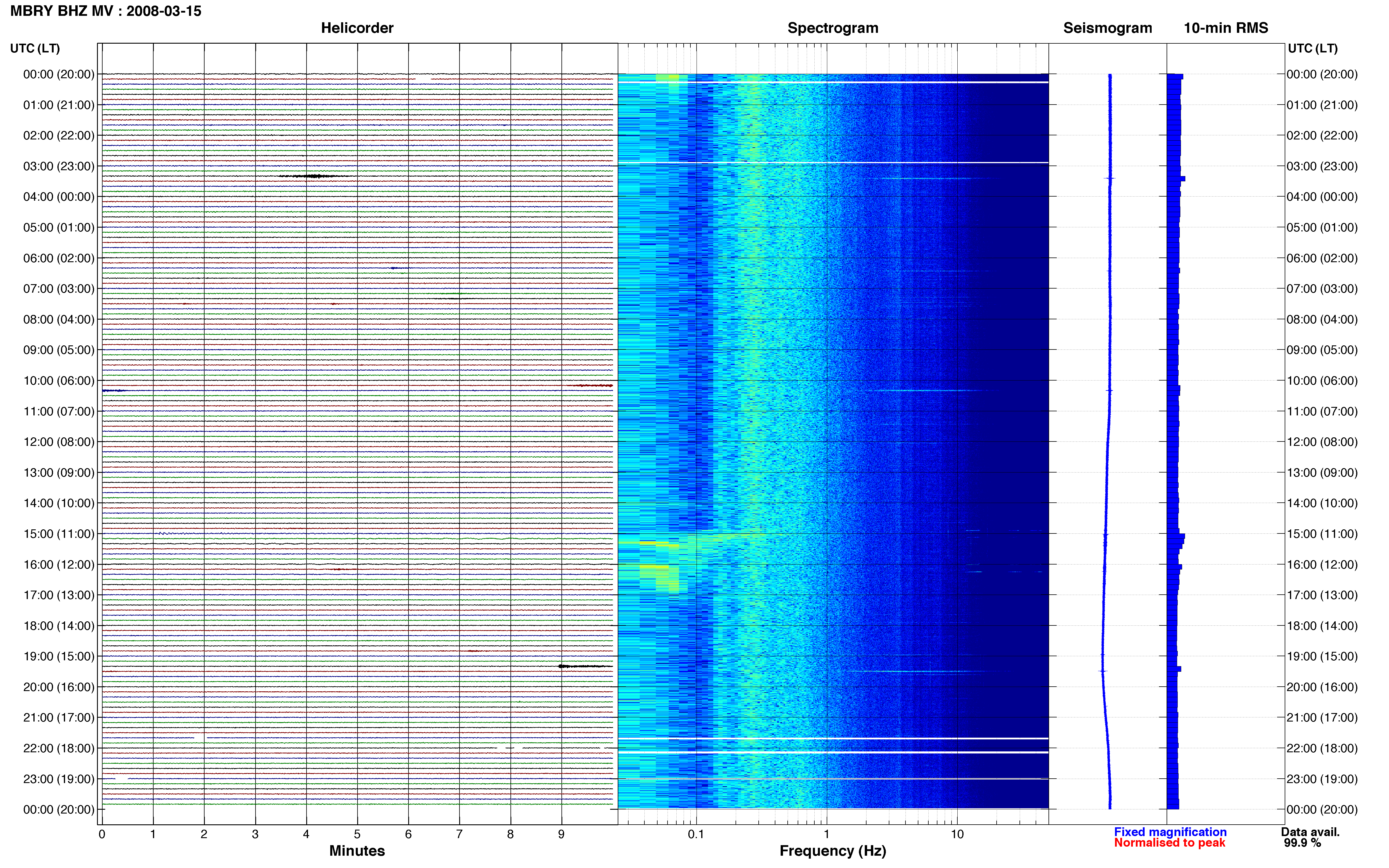This screenshot has width=1389, height=868.
Task: Click the red 'Normalised to peak' legend text
Action: coord(1170,843)
